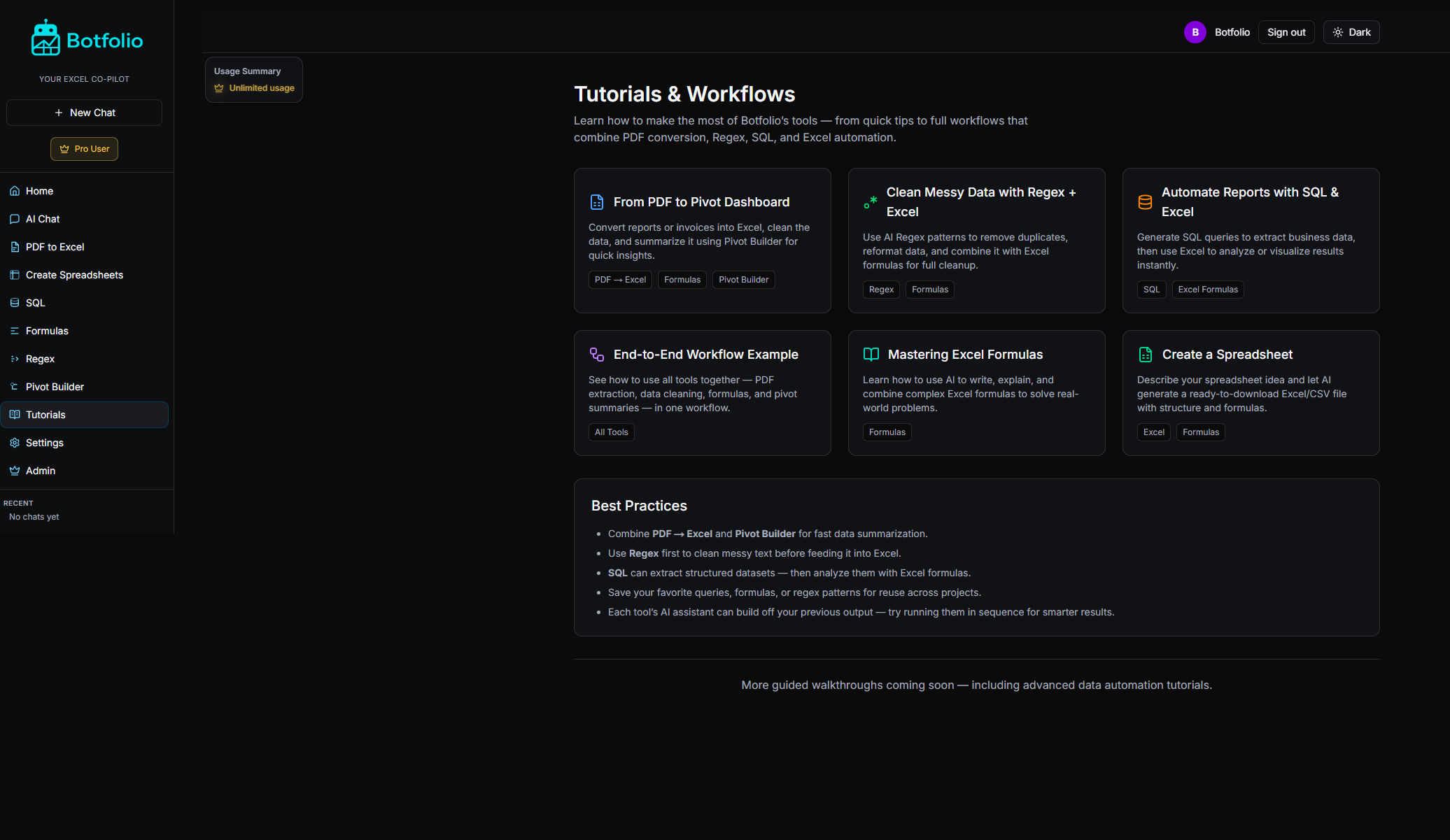
Task: Click the Pro User badge
Action: click(84, 148)
